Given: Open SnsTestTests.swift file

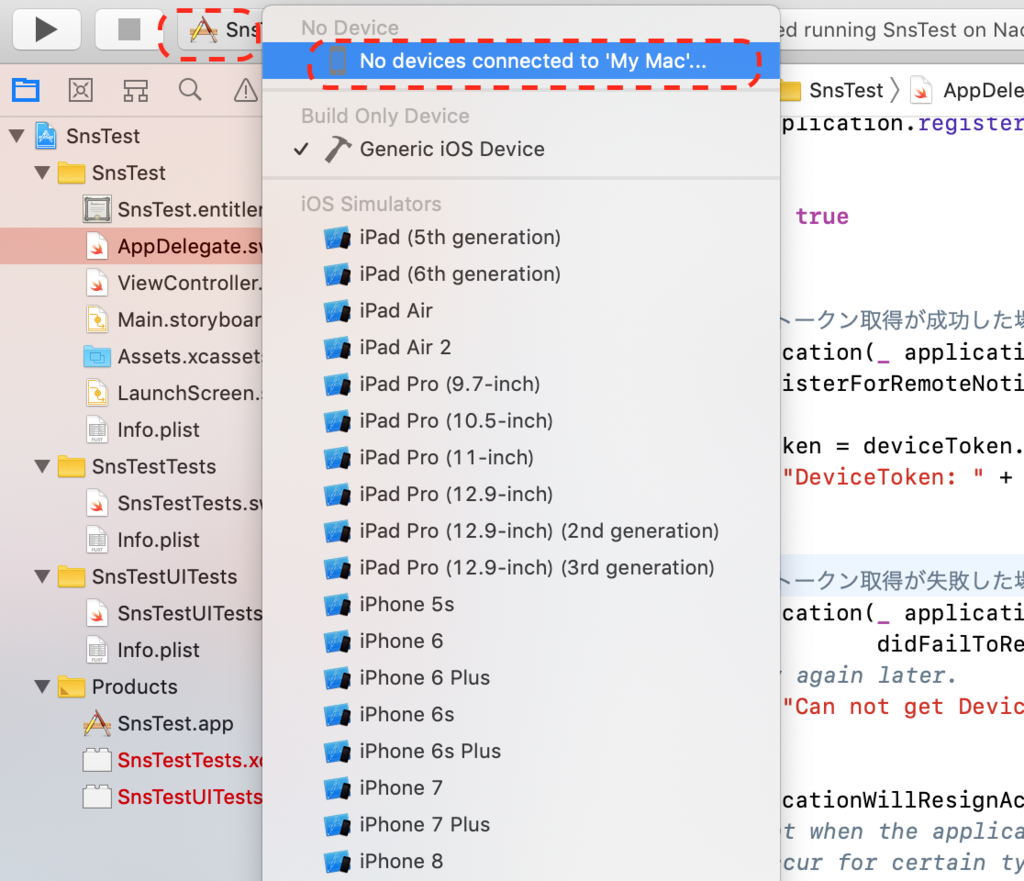Looking at the screenshot, I should coord(173,504).
